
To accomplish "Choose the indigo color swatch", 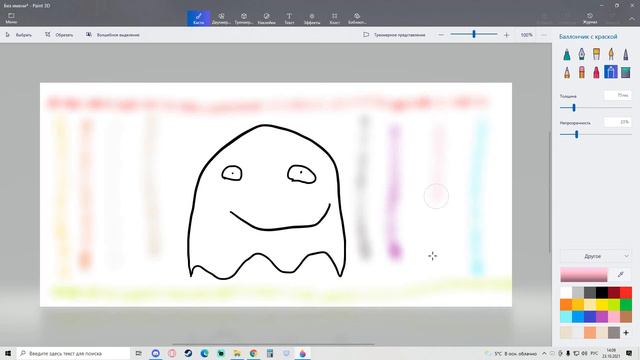I will click(590, 316).
